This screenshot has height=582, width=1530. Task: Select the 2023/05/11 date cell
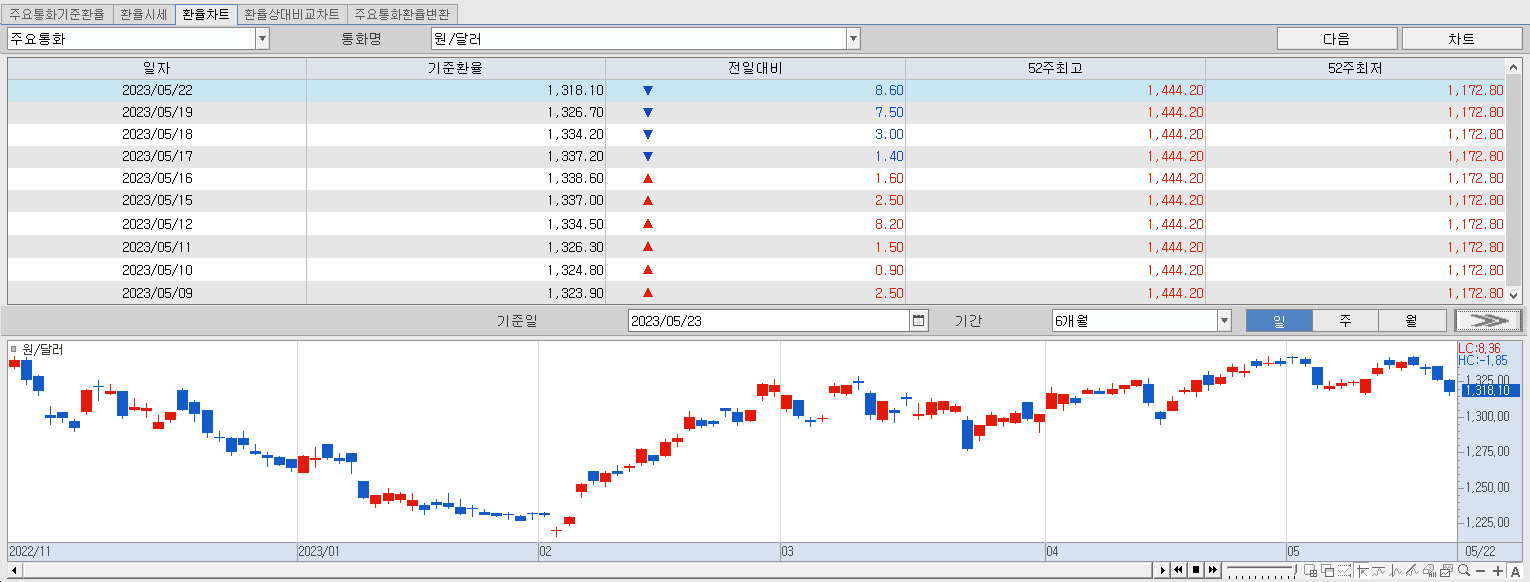pyautogui.click(x=157, y=247)
